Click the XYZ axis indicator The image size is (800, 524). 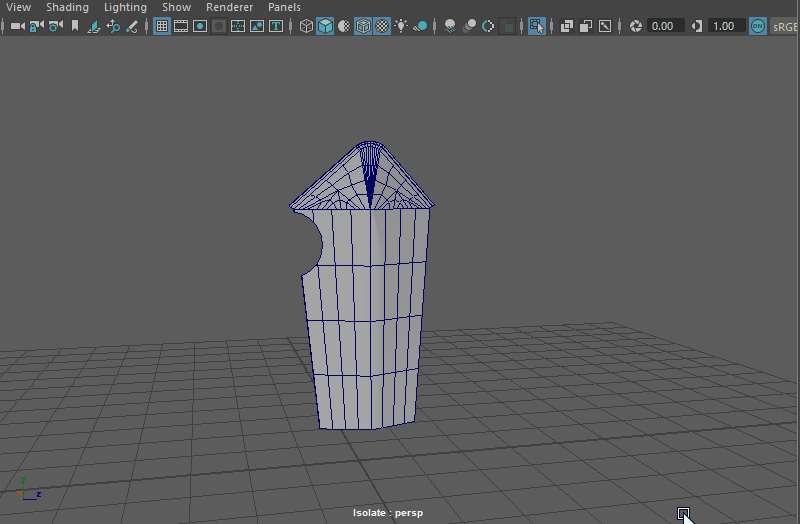pos(29,488)
